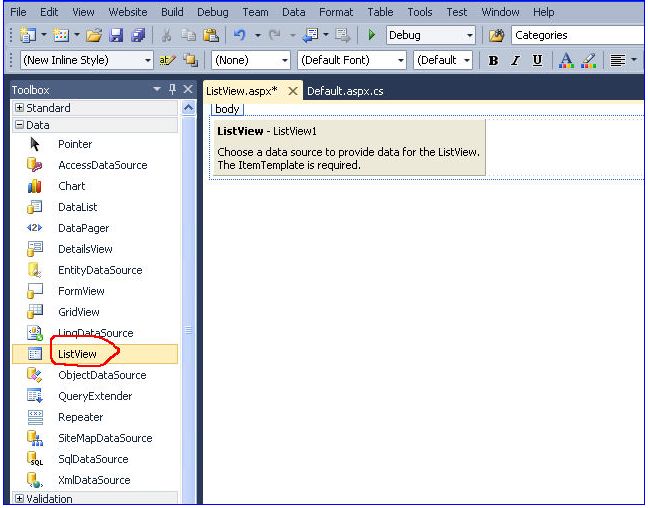Select the FormView control
This screenshot has width=648, height=508.
coord(95,291)
